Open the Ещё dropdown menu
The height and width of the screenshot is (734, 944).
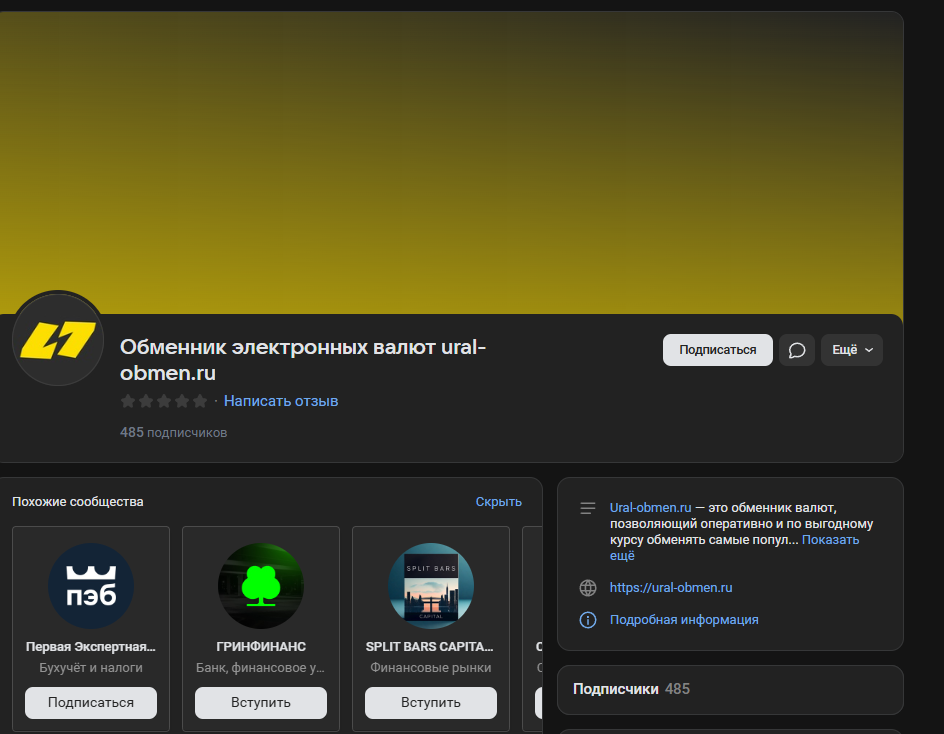pos(852,350)
